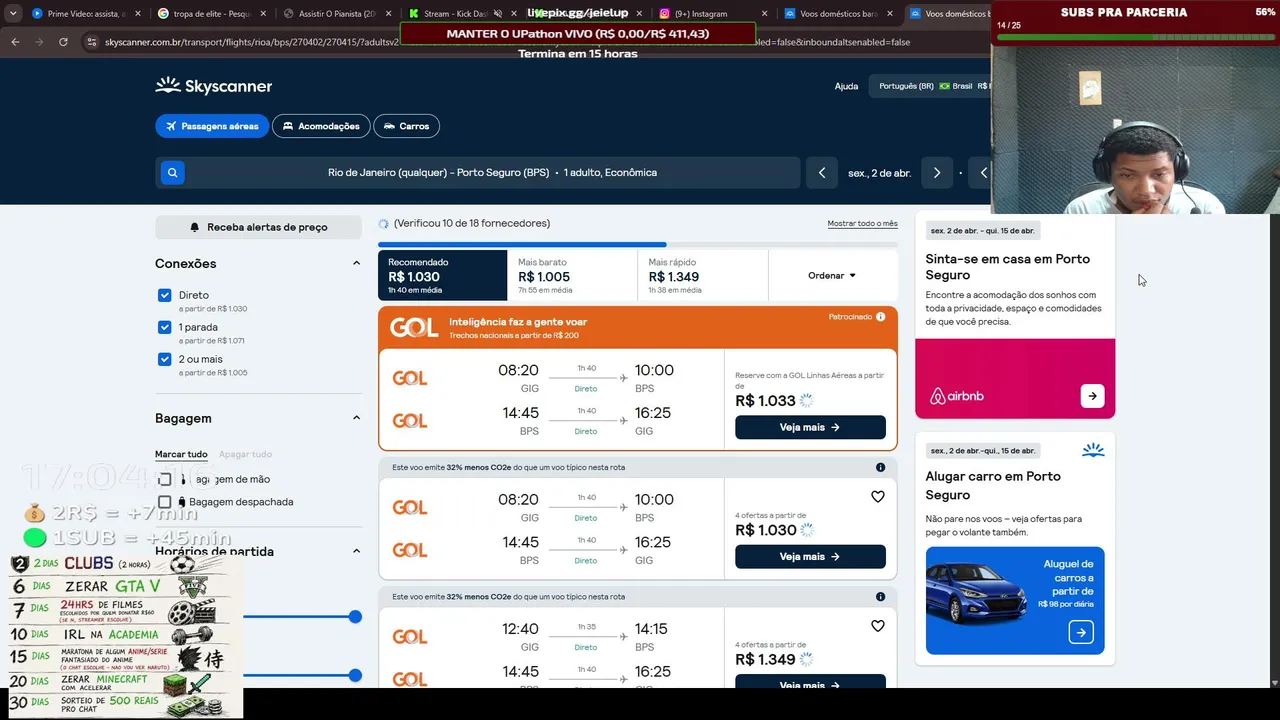Collapse the Bagagem filter section
The height and width of the screenshot is (720, 1280).
356,418
